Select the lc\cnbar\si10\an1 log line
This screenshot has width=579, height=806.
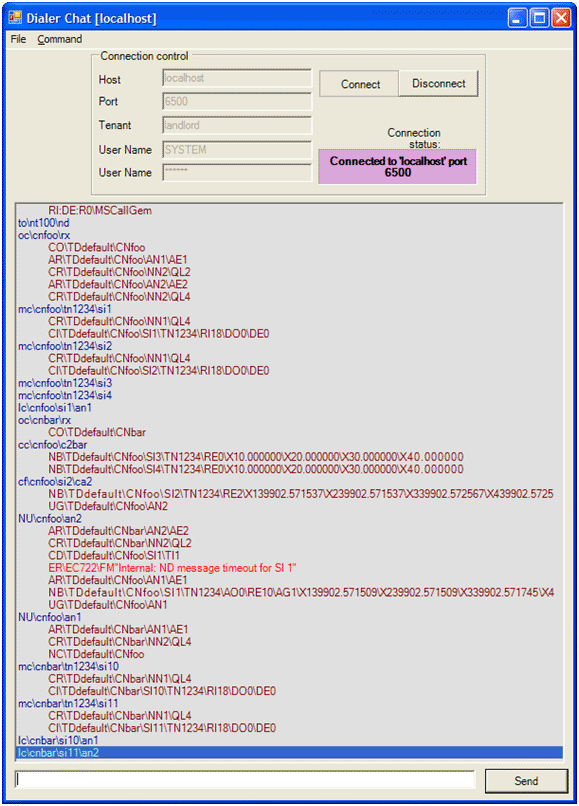(x=58, y=740)
